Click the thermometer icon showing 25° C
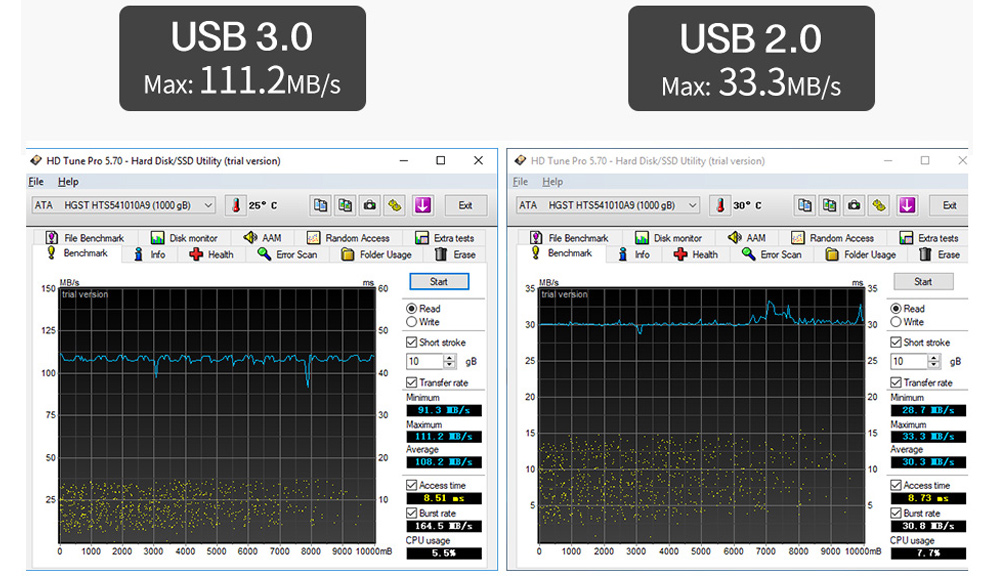Viewport: 1000px width, 576px height. [x=236, y=205]
